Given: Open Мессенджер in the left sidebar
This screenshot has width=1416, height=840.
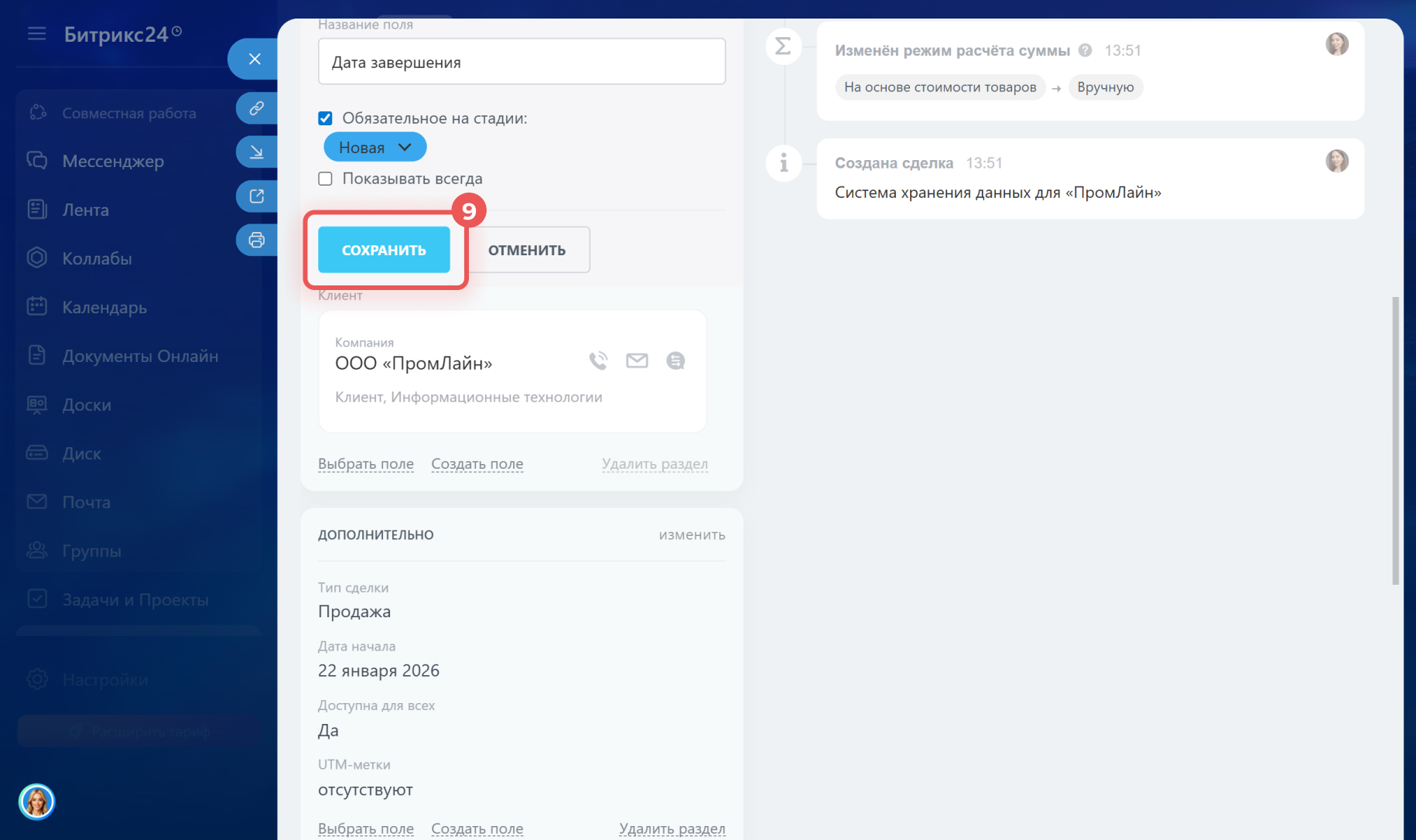Looking at the screenshot, I should 113,161.
